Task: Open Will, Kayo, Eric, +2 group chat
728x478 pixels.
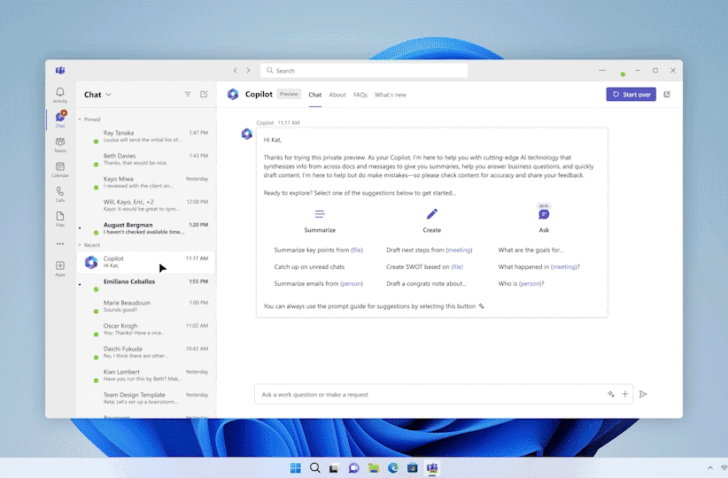Action: coord(146,205)
